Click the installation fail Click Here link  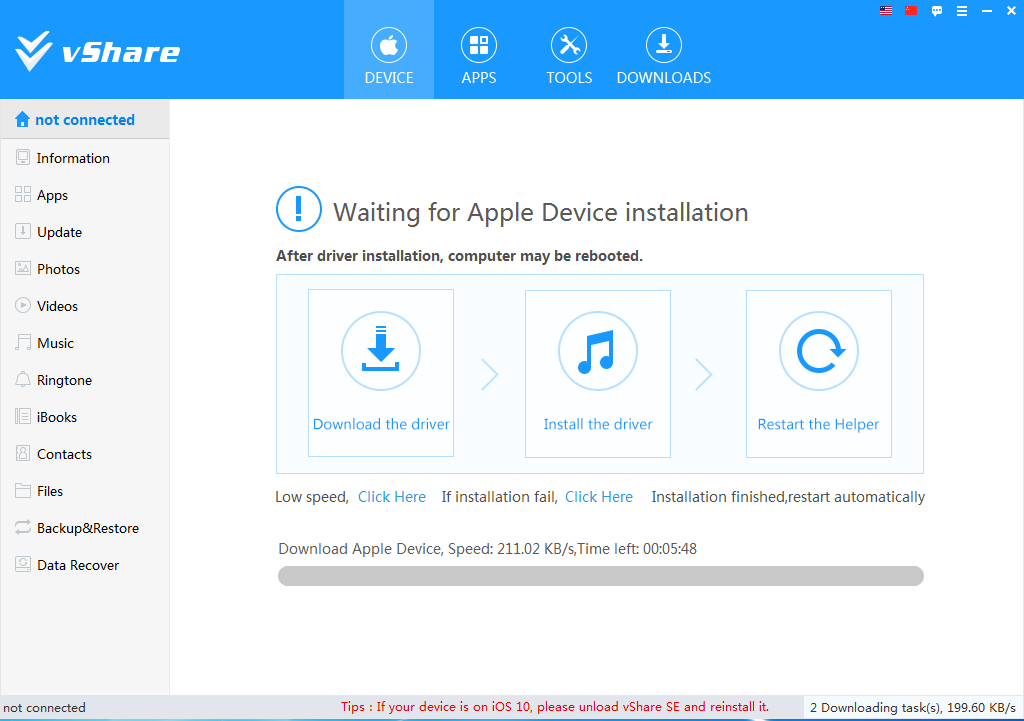click(599, 497)
